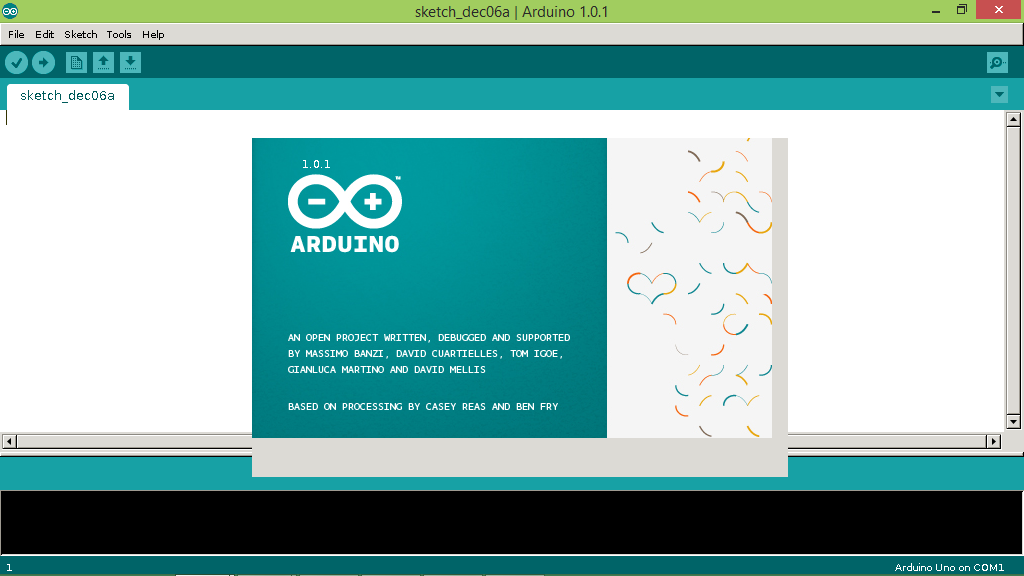Click the Arduino splash screen logo
The image size is (1024, 576).
(x=345, y=214)
